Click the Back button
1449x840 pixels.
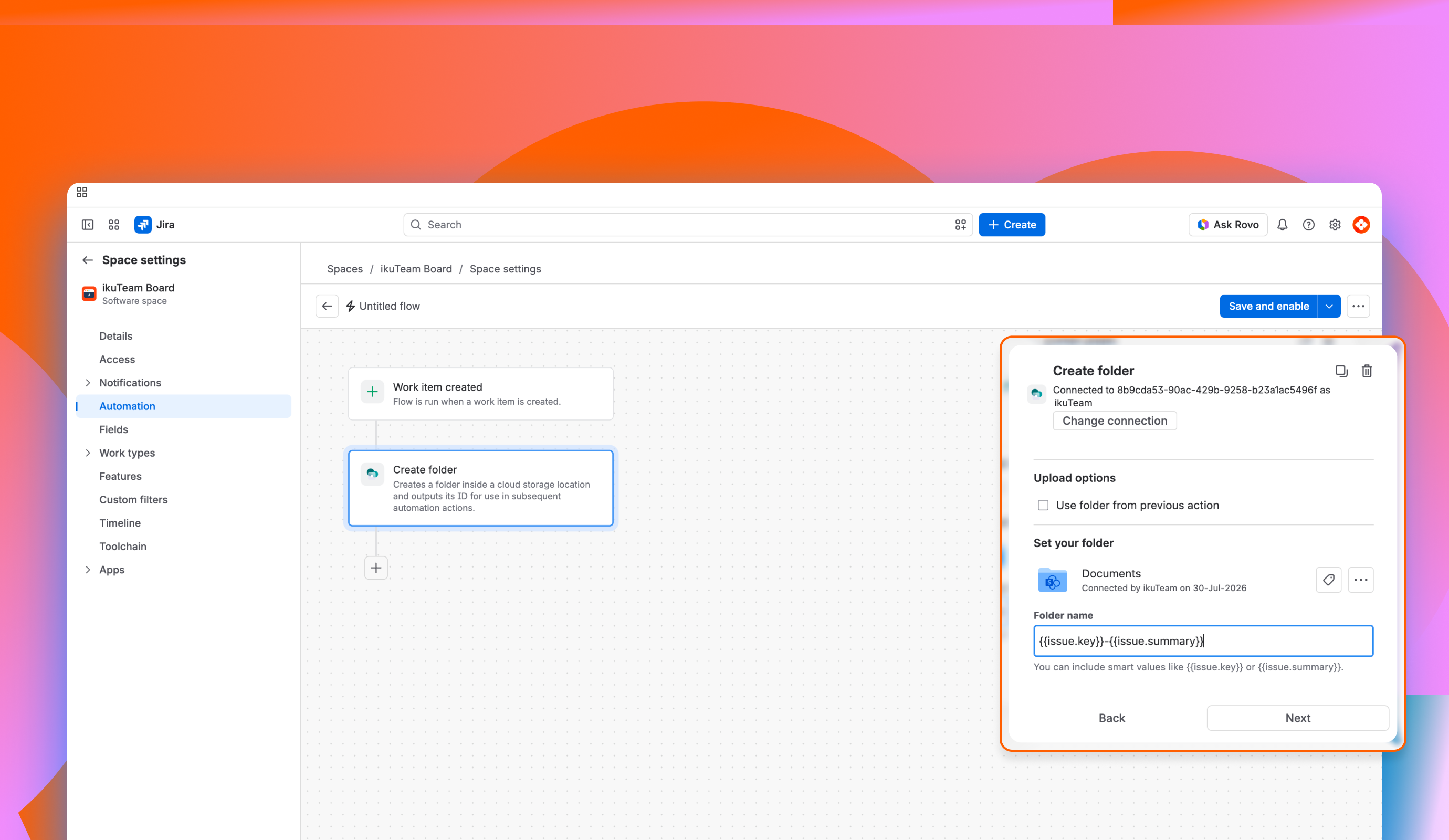coord(1111,718)
